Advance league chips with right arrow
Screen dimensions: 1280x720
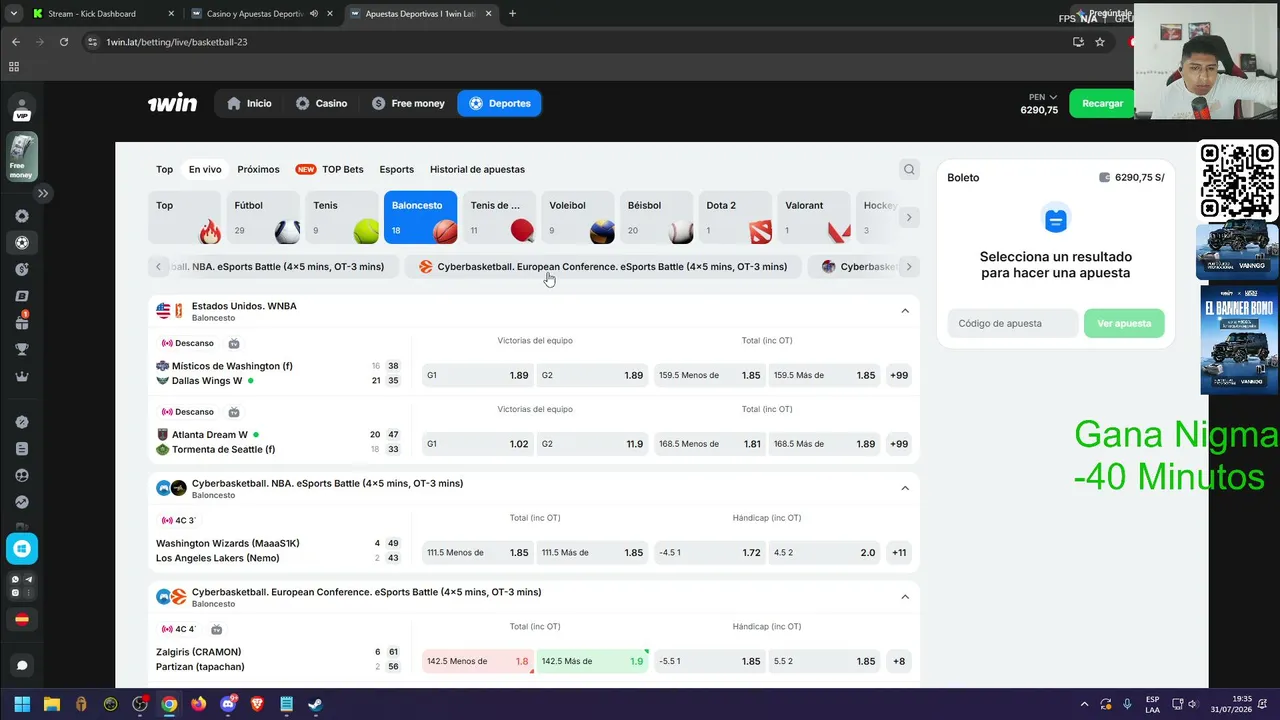[909, 267]
